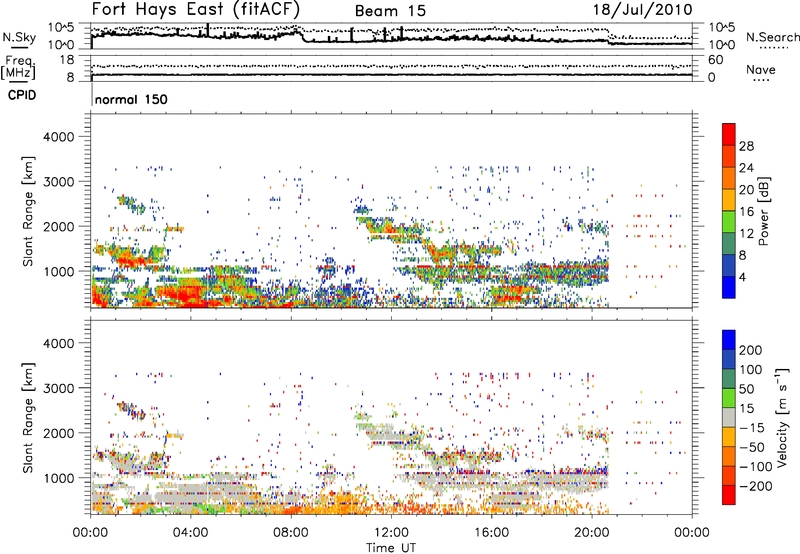Click the date "18/Jul/2010"
The image size is (800, 554).
pos(643,10)
